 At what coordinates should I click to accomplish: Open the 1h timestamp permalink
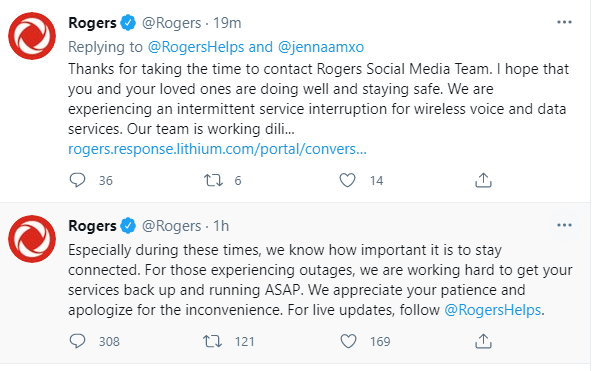(x=221, y=226)
